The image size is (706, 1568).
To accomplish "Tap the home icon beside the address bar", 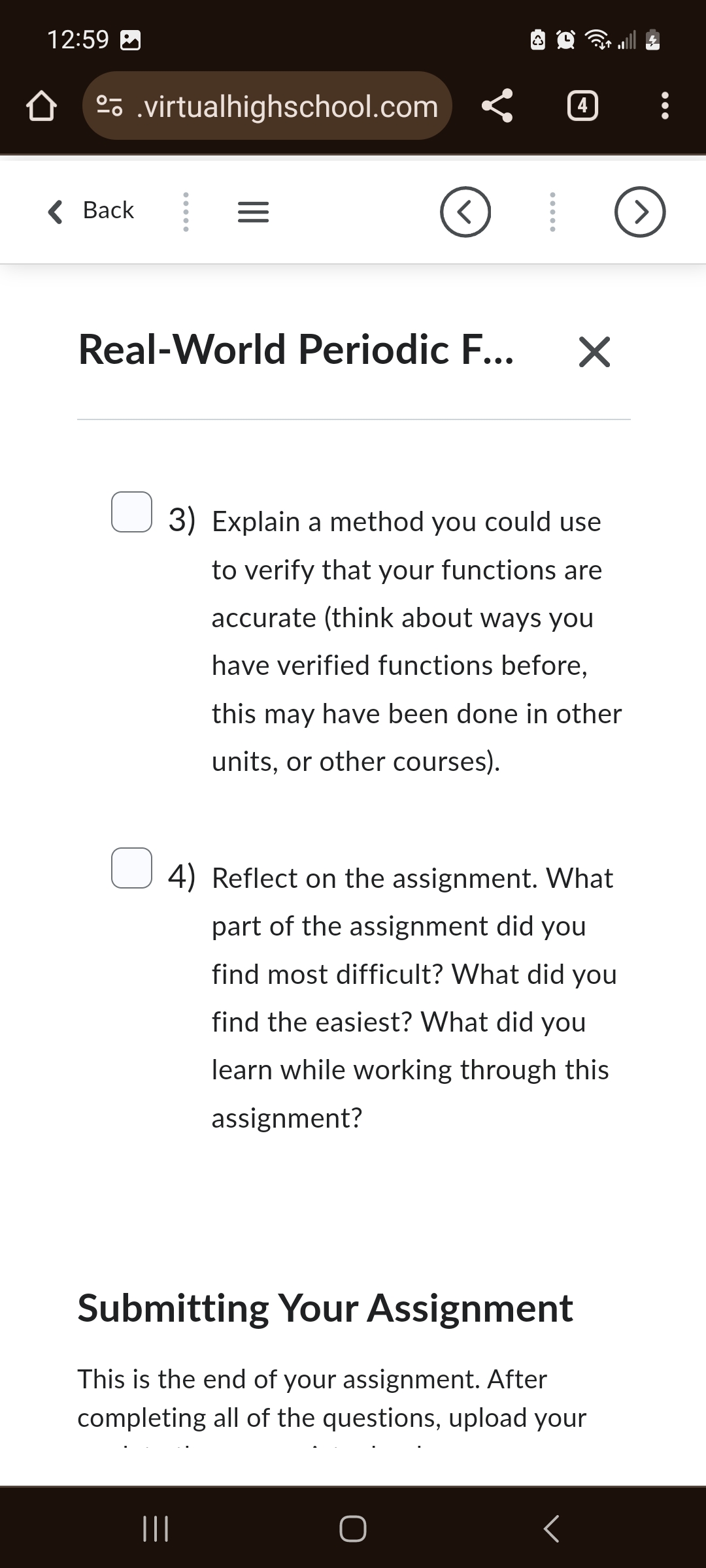I will pyautogui.click(x=41, y=105).
